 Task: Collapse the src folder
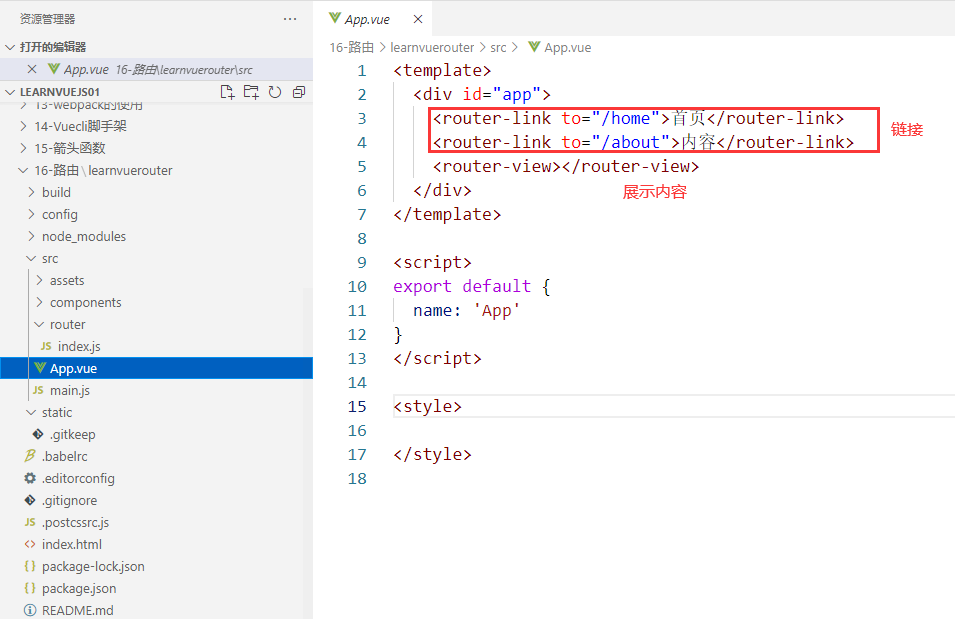pos(31,258)
